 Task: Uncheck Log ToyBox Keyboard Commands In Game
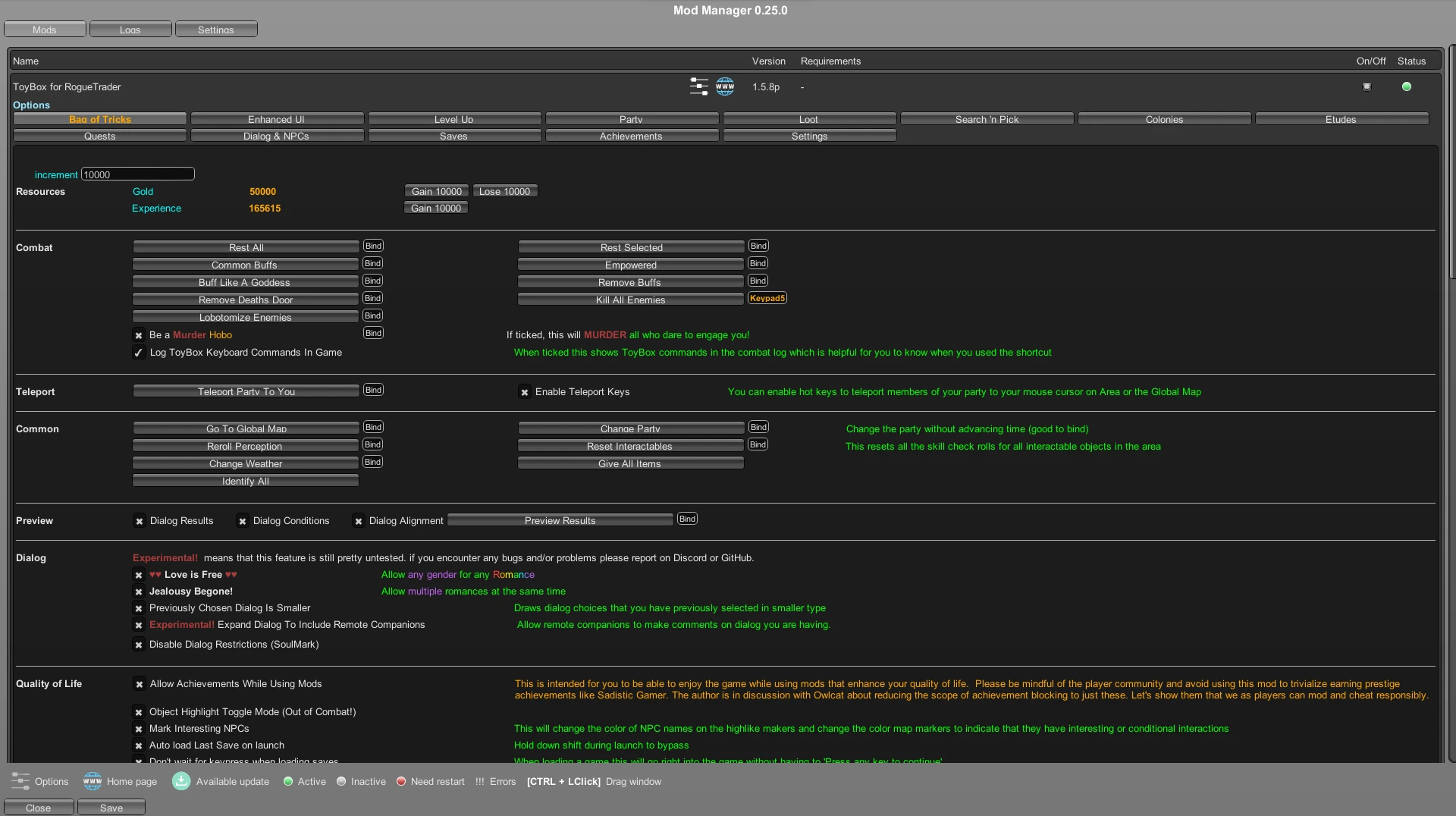pyautogui.click(x=139, y=353)
